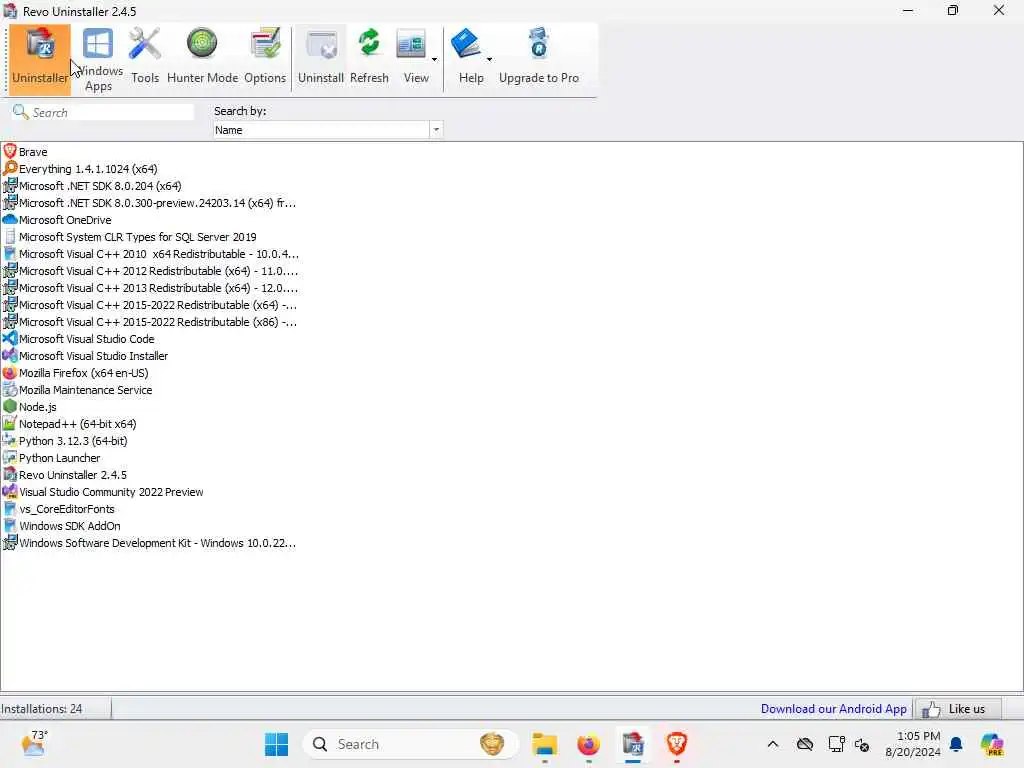Open Firefox from the taskbar
This screenshot has width=1024, height=768.
588,744
